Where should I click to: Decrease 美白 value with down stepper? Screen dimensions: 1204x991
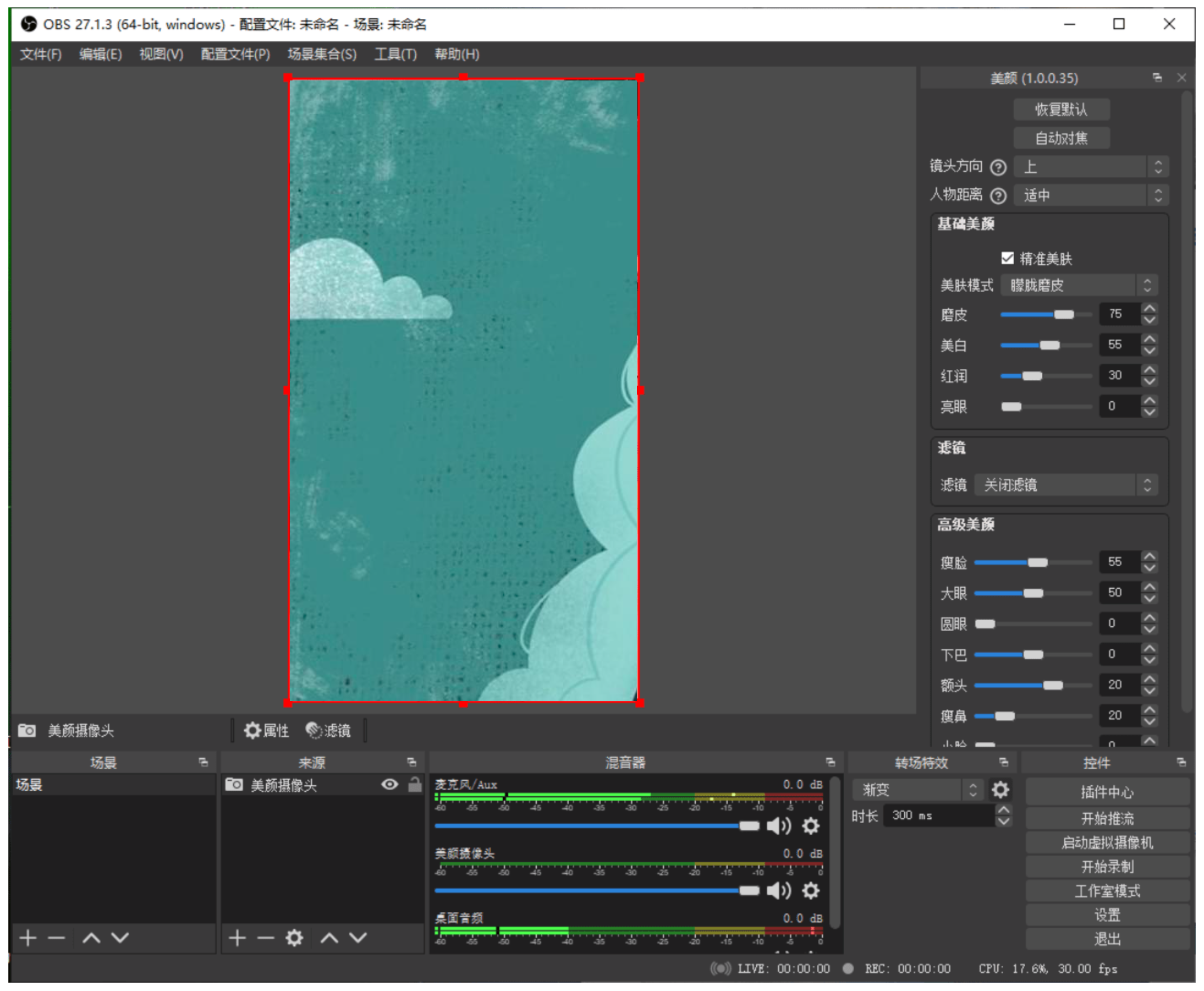tap(1149, 351)
